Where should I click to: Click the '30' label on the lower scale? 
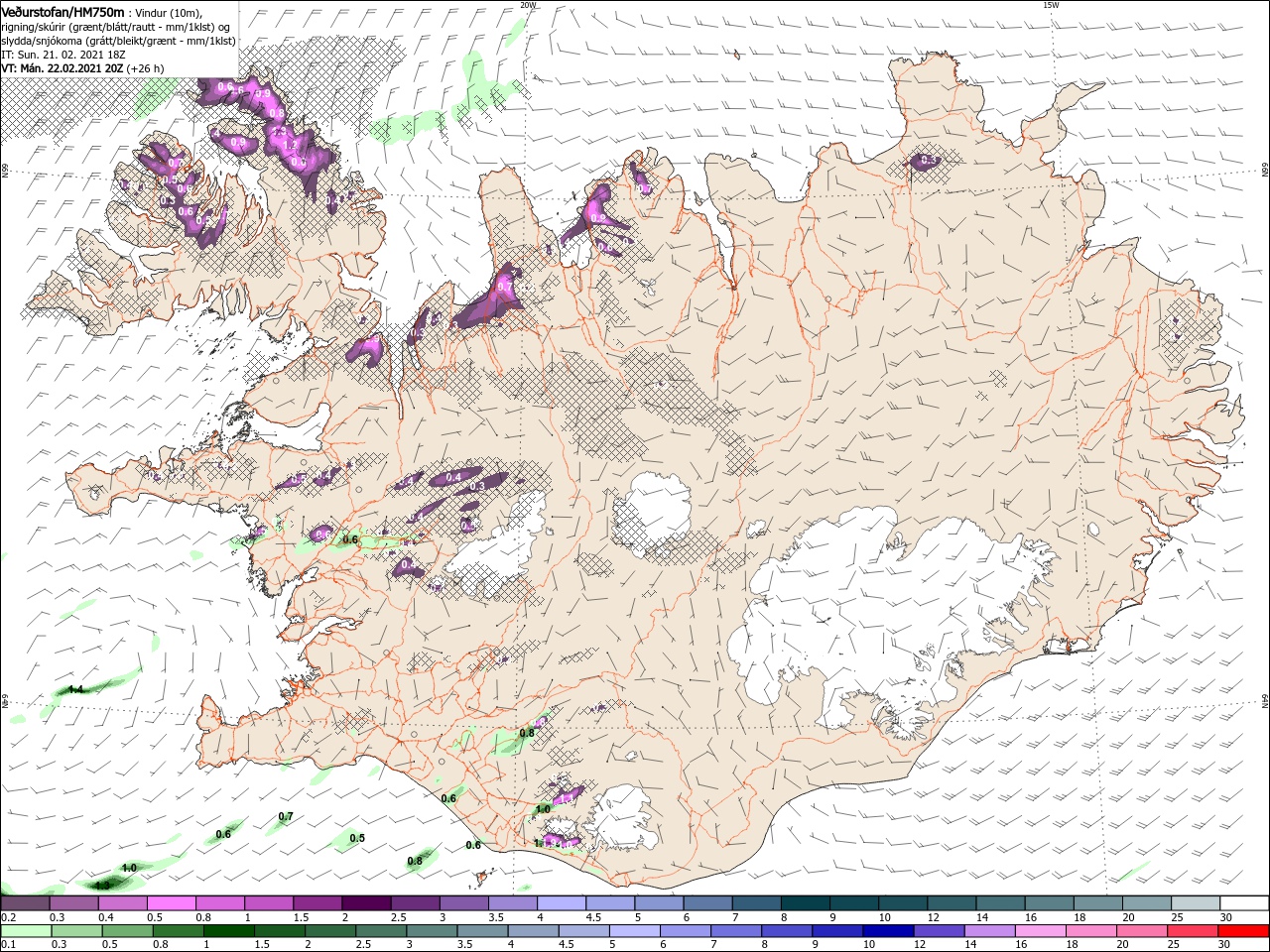(x=1225, y=945)
